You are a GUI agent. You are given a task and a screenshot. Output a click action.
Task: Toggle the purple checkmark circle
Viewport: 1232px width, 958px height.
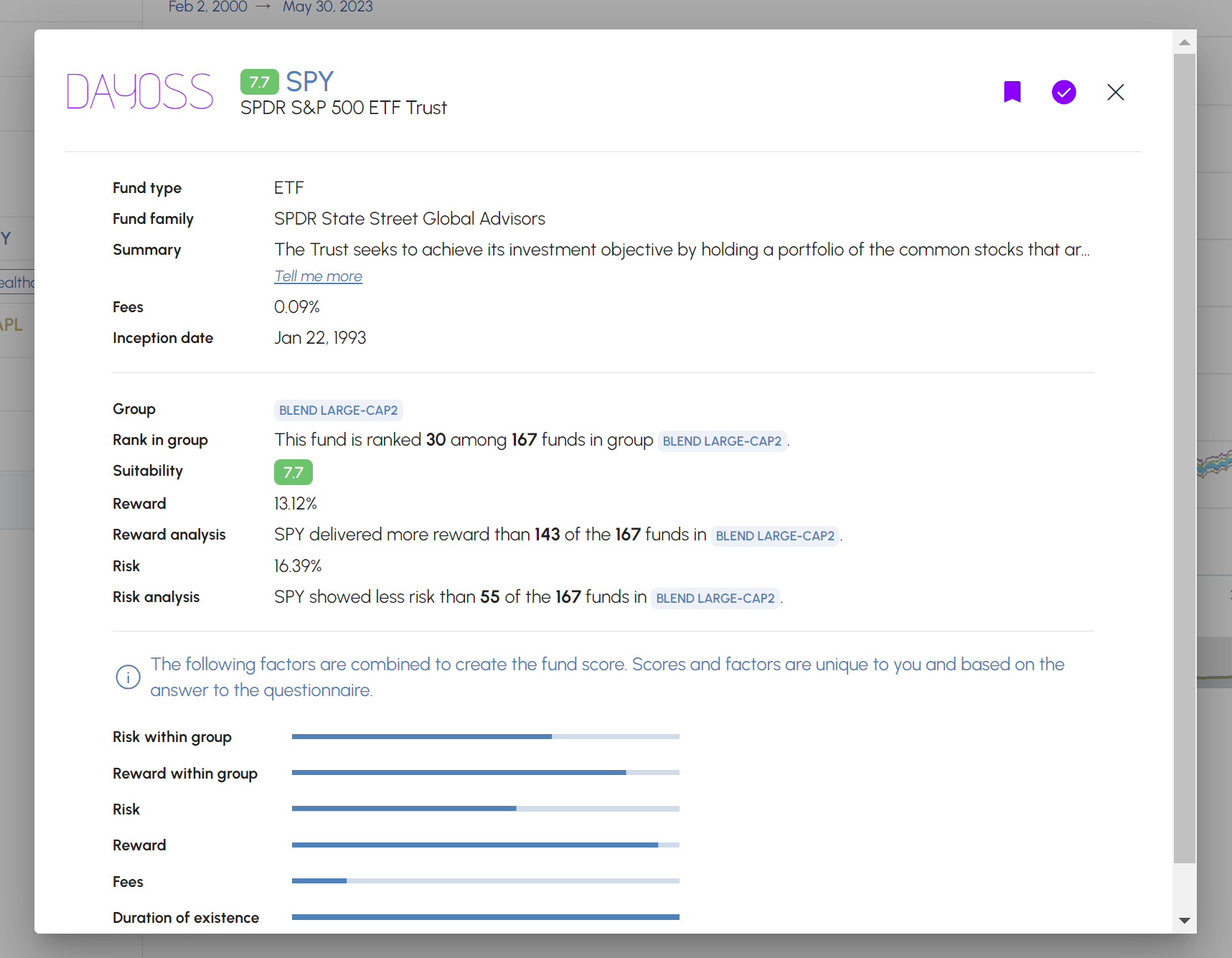click(x=1063, y=92)
